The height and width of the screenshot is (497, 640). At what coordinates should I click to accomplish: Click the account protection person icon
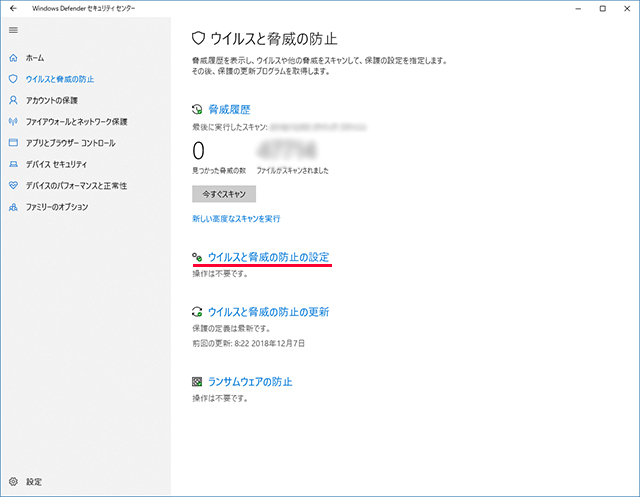click(x=13, y=100)
